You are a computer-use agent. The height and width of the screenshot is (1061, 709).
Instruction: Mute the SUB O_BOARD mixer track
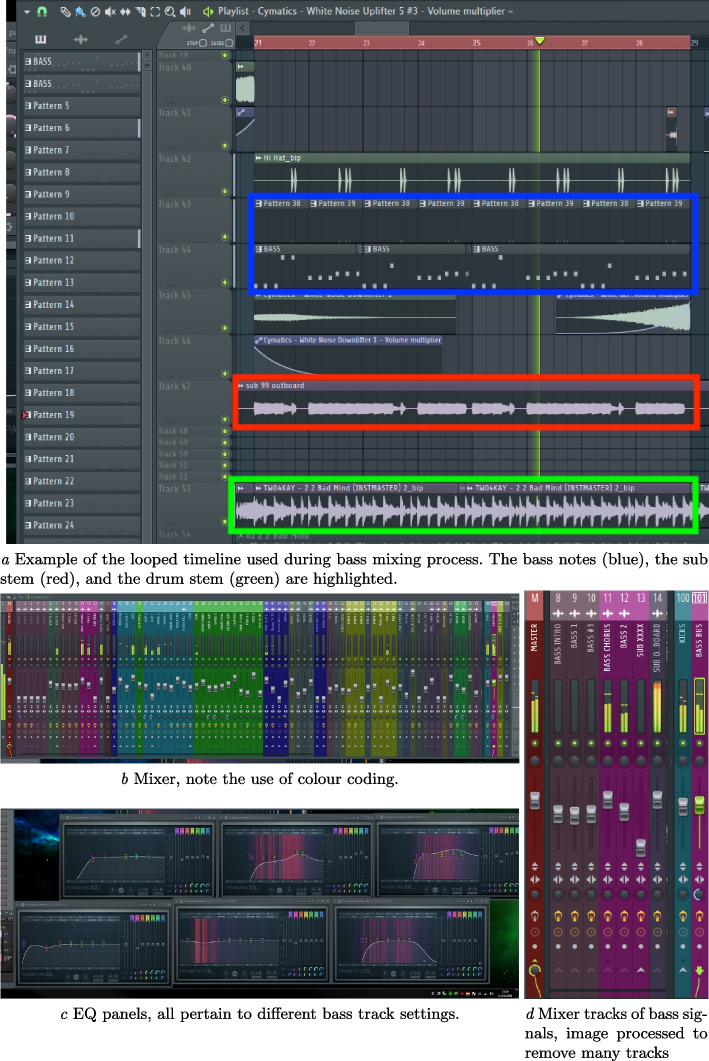[x=657, y=745]
